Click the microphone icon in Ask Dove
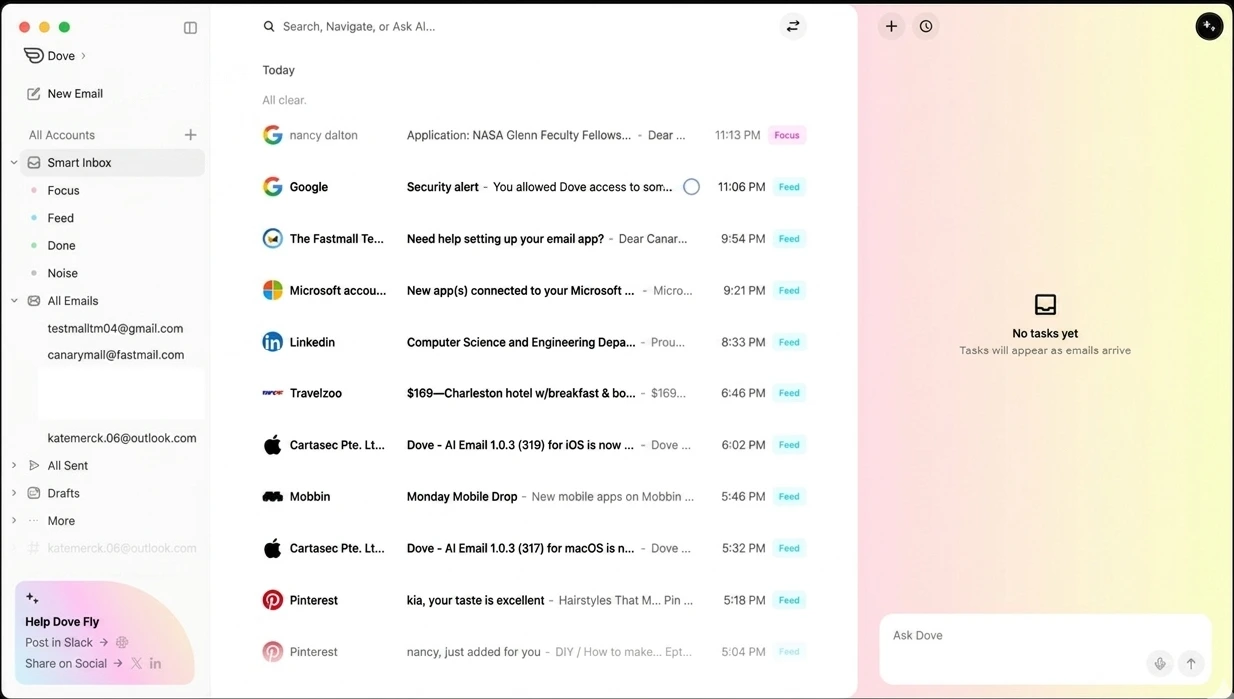This screenshot has width=1234, height=699. click(1160, 663)
